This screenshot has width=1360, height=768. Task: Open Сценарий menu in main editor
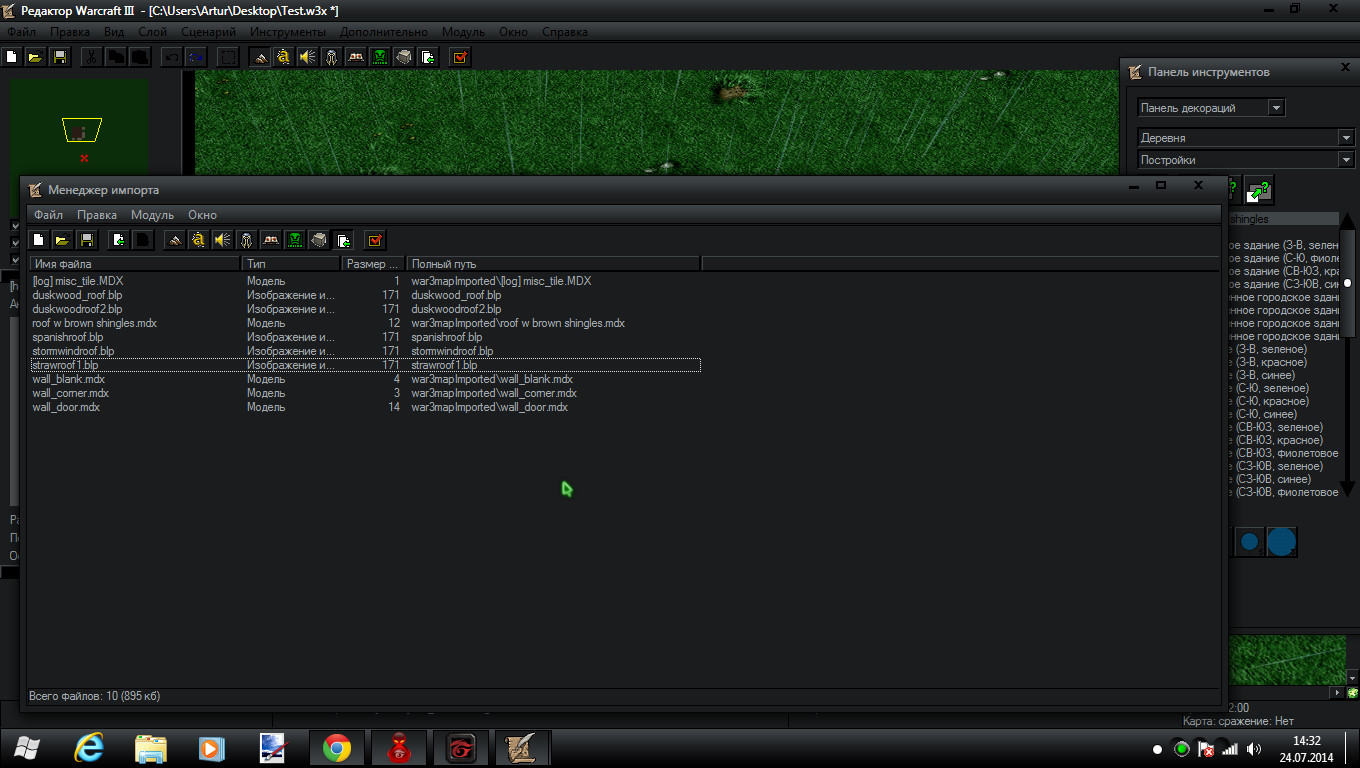click(208, 32)
